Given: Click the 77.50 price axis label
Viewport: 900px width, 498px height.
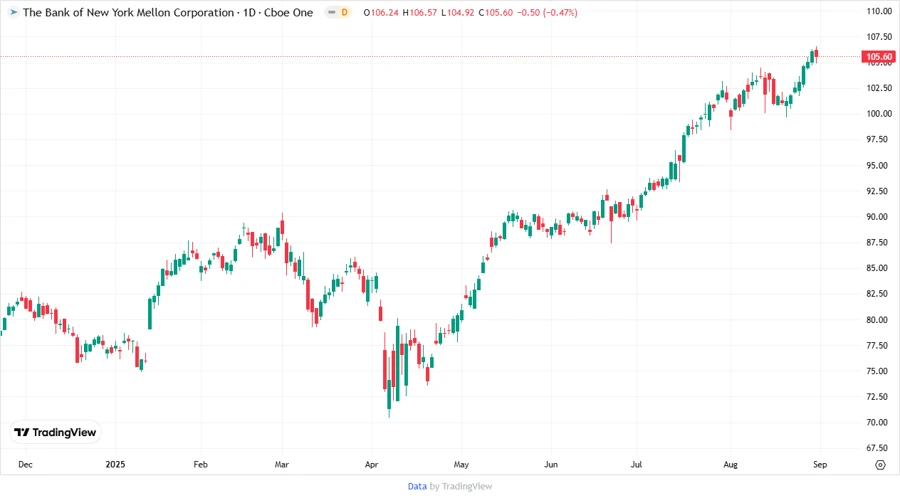Looking at the screenshot, I should coord(879,345).
